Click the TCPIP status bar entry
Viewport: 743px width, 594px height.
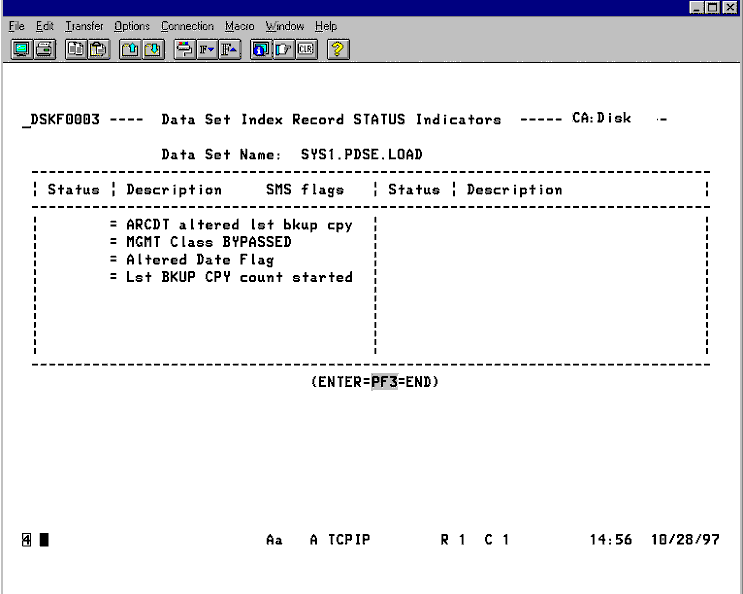[349, 540]
